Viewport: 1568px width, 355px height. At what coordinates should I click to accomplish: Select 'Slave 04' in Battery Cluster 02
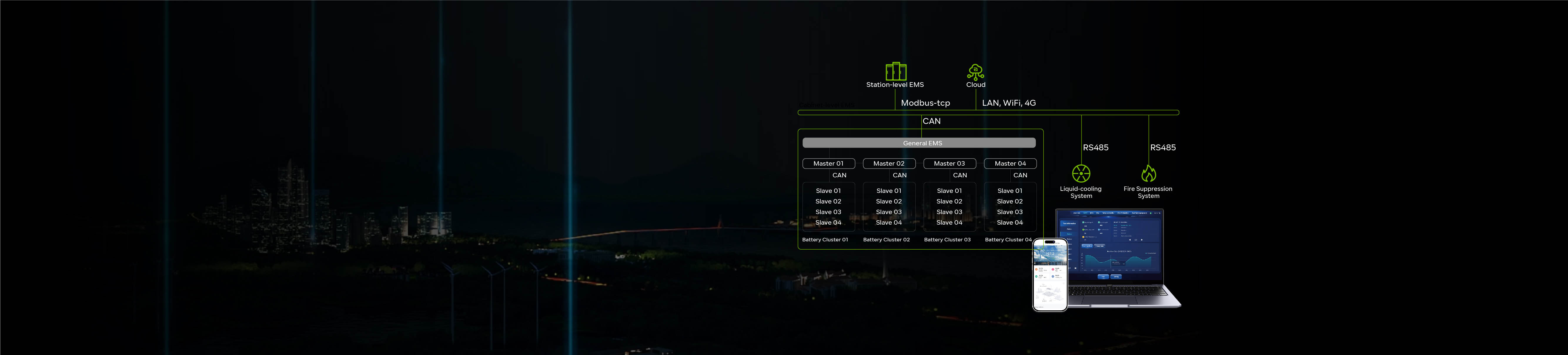889,223
